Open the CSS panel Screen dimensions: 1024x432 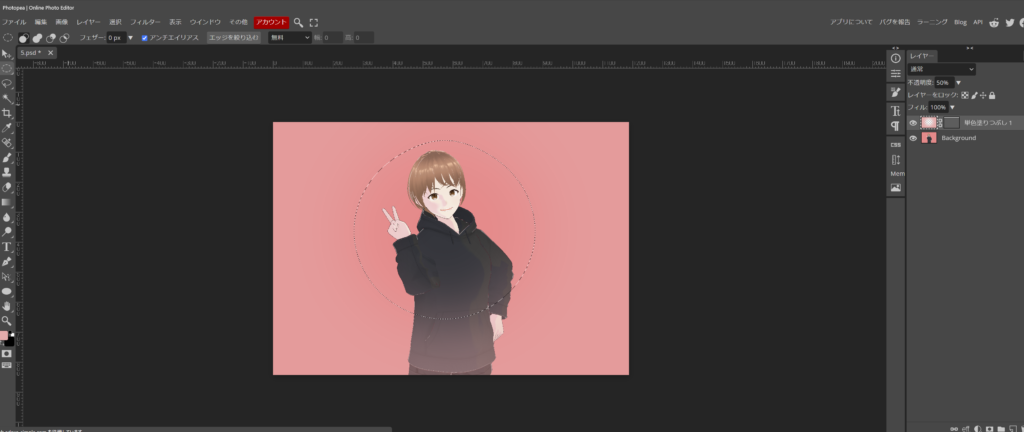895,144
